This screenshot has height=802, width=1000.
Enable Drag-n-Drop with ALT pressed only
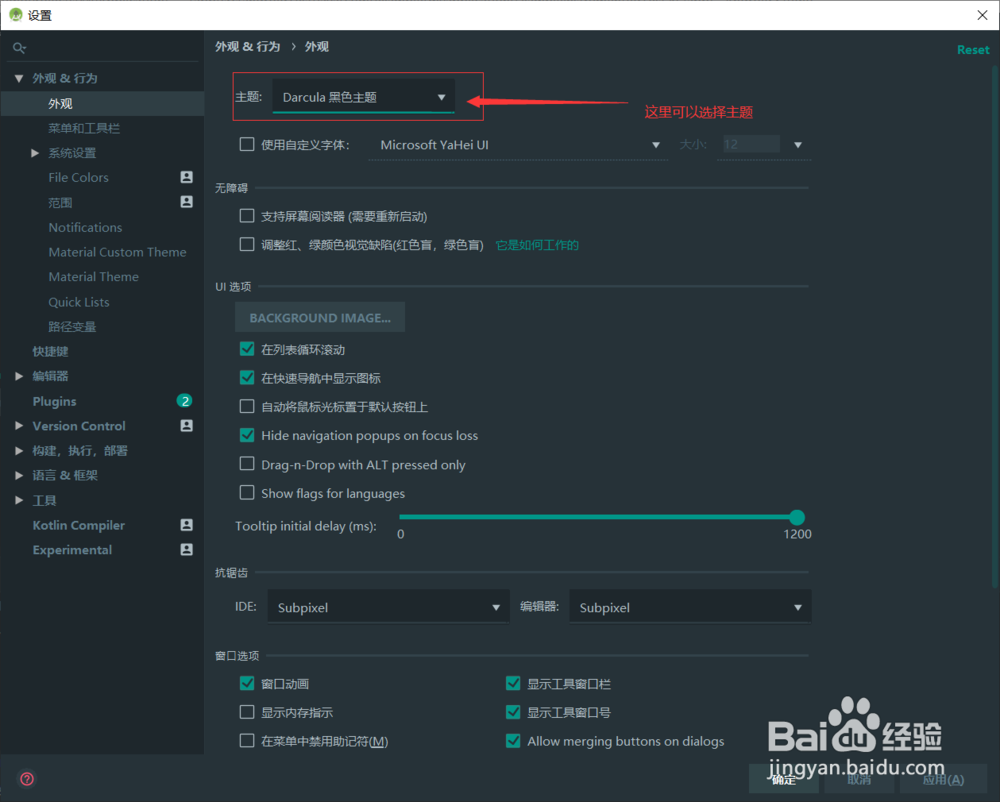point(247,463)
